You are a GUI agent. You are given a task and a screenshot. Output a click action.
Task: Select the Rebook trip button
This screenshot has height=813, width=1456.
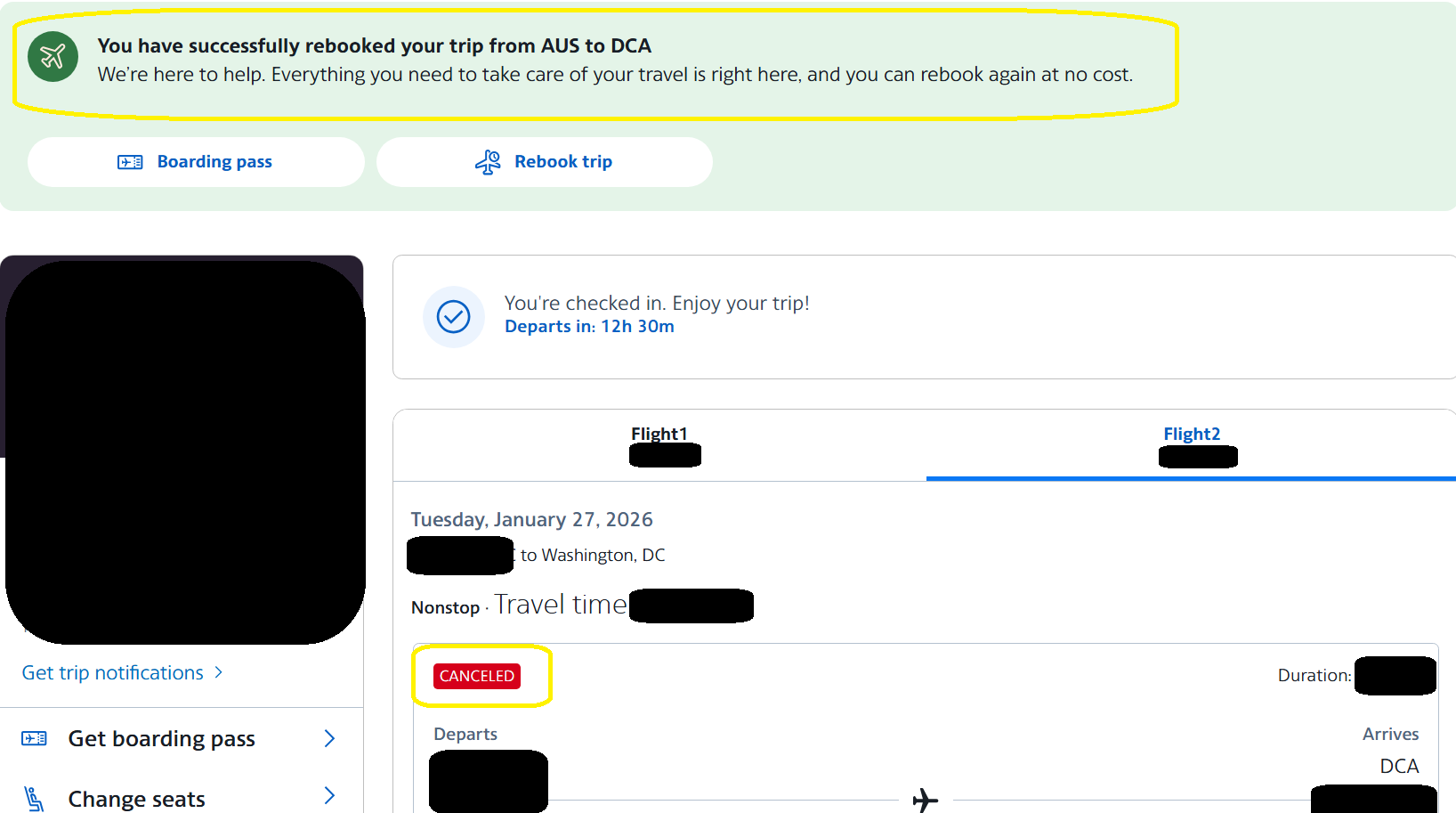[545, 162]
